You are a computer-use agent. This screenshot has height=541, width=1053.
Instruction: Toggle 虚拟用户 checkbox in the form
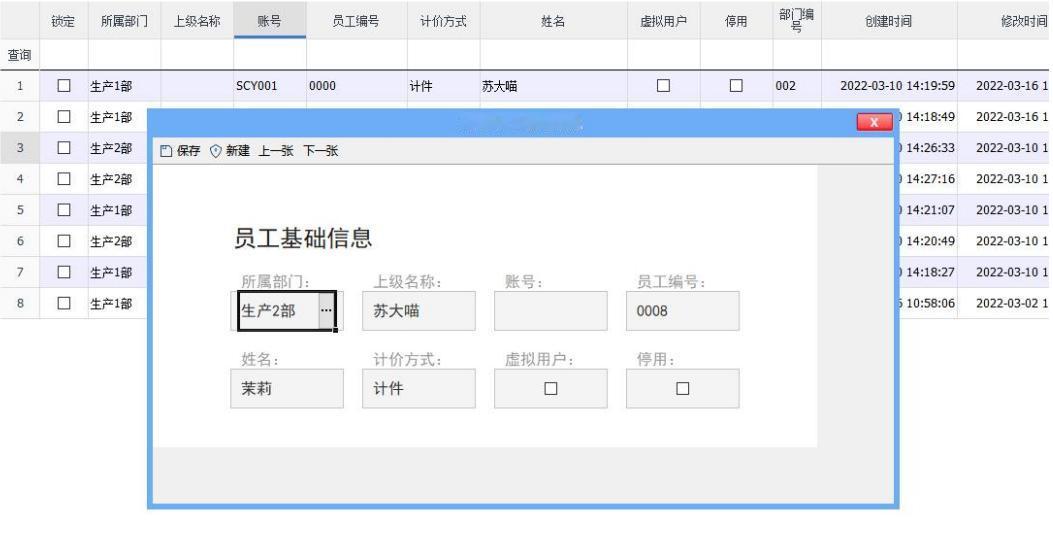[551, 389]
